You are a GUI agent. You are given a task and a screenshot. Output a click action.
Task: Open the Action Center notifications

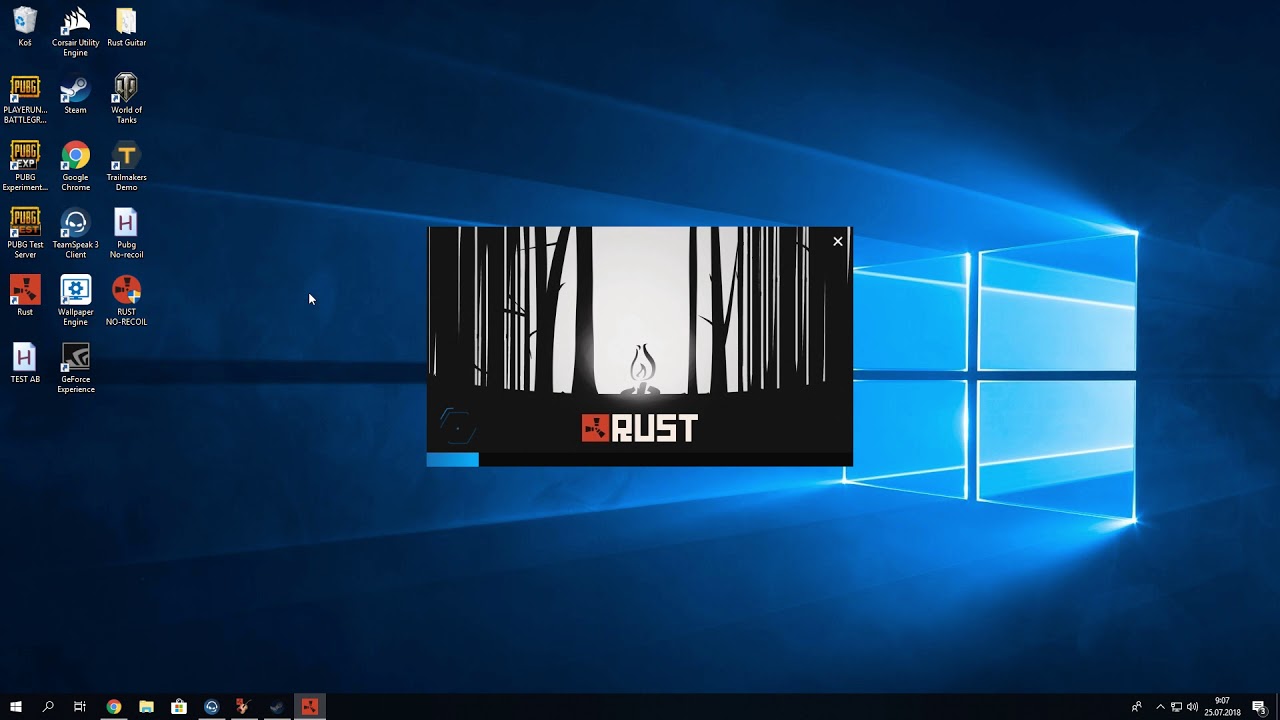(x=1259, y=707)
